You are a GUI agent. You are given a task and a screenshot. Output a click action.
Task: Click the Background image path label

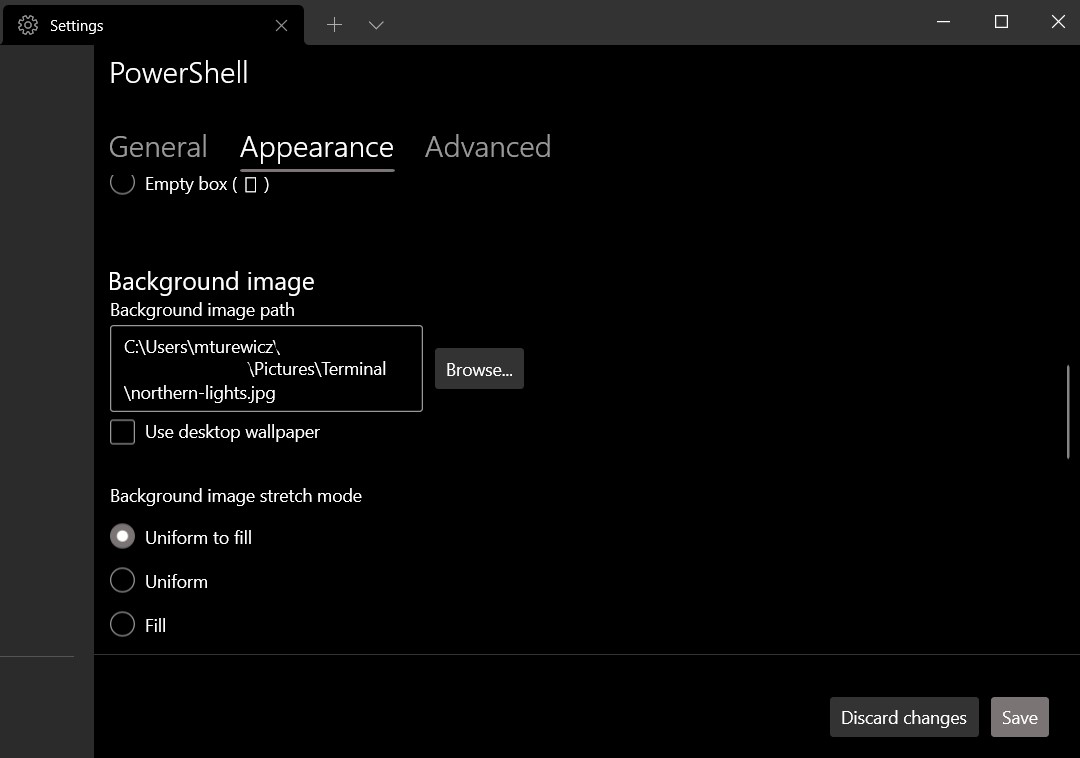pyautogui.click(x=202, y=310)
